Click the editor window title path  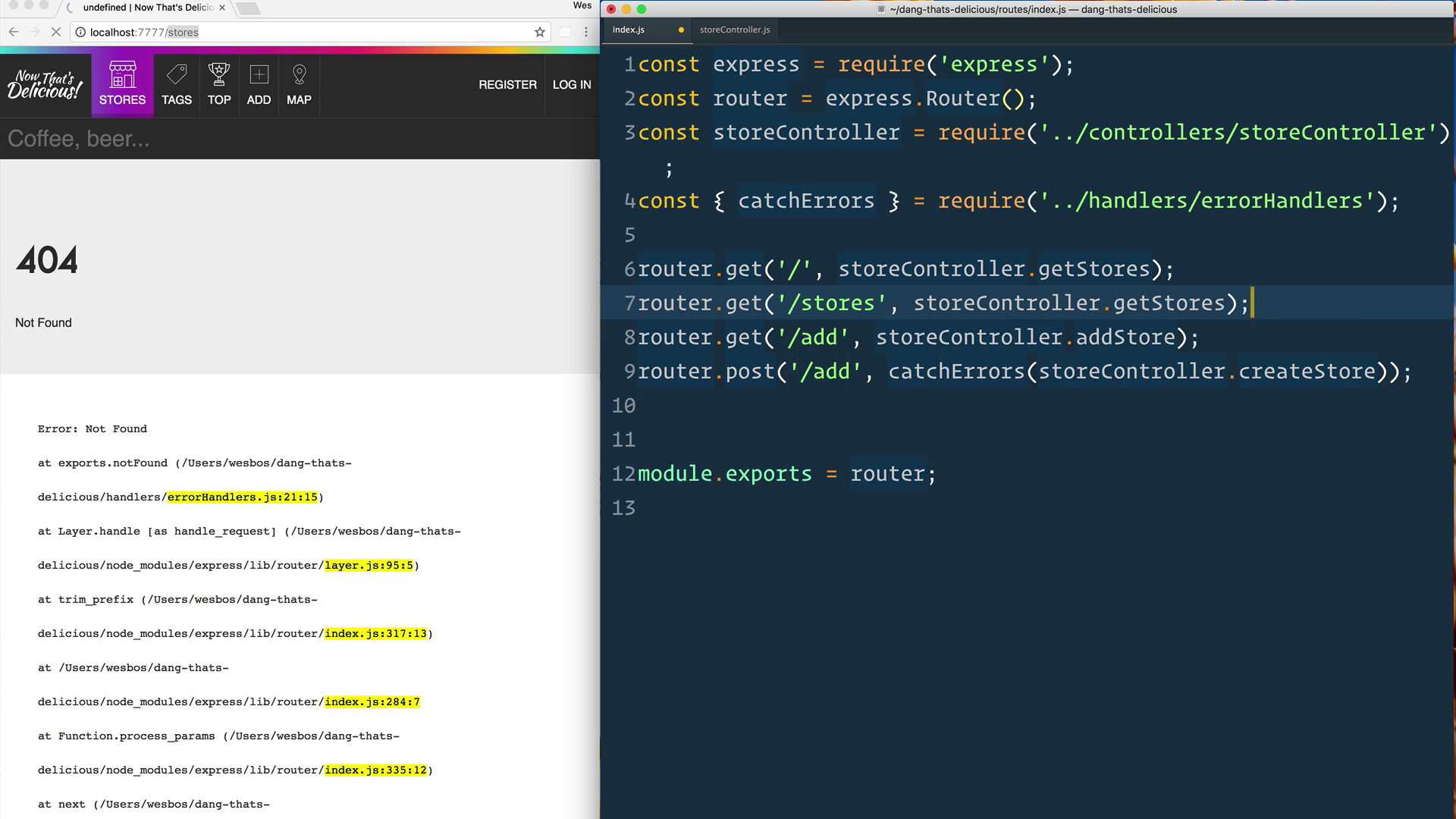[1034, 9]
